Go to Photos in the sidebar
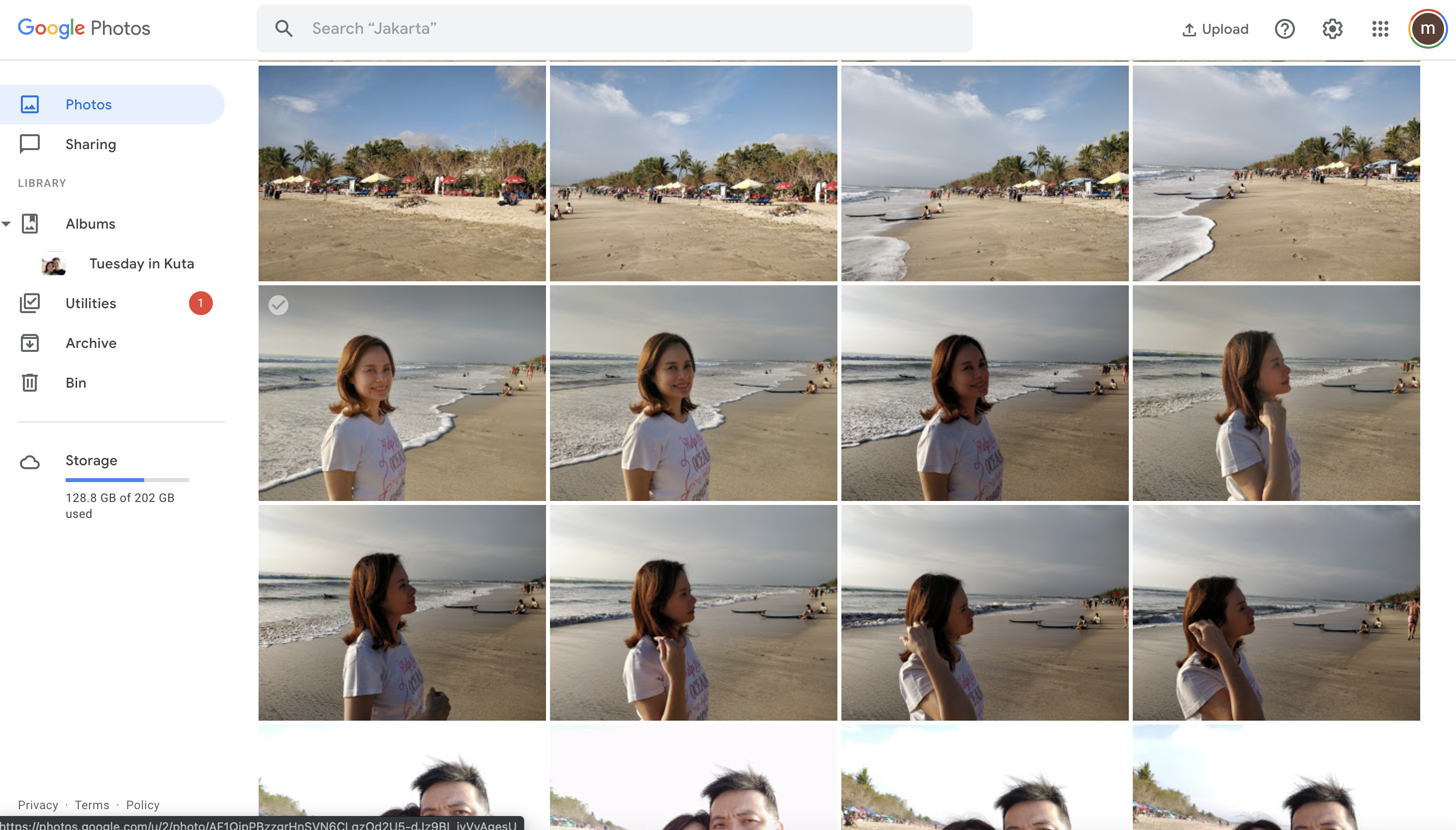The width and height of the screenshot is (1456, 830). tap(112, 104)
